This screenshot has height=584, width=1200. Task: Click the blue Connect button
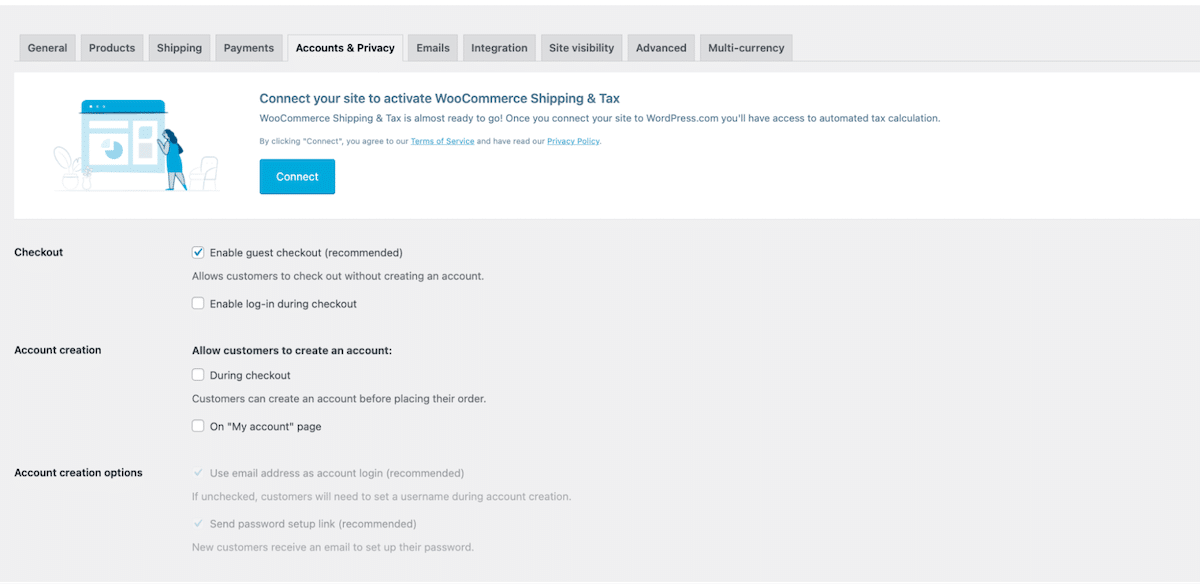pyautogui.click(x=297, y=177)
